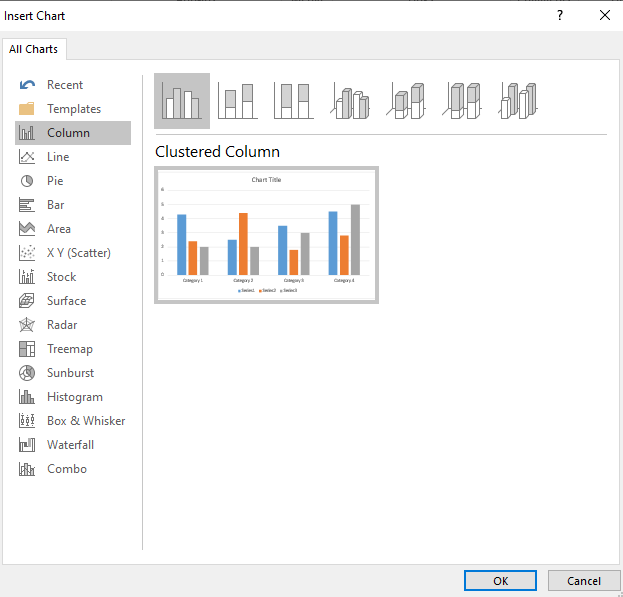Pick the 100% Stacked Column subtype icon
Image resolution: width=623 pixels, height=597 pixels.
click(294, 101)
